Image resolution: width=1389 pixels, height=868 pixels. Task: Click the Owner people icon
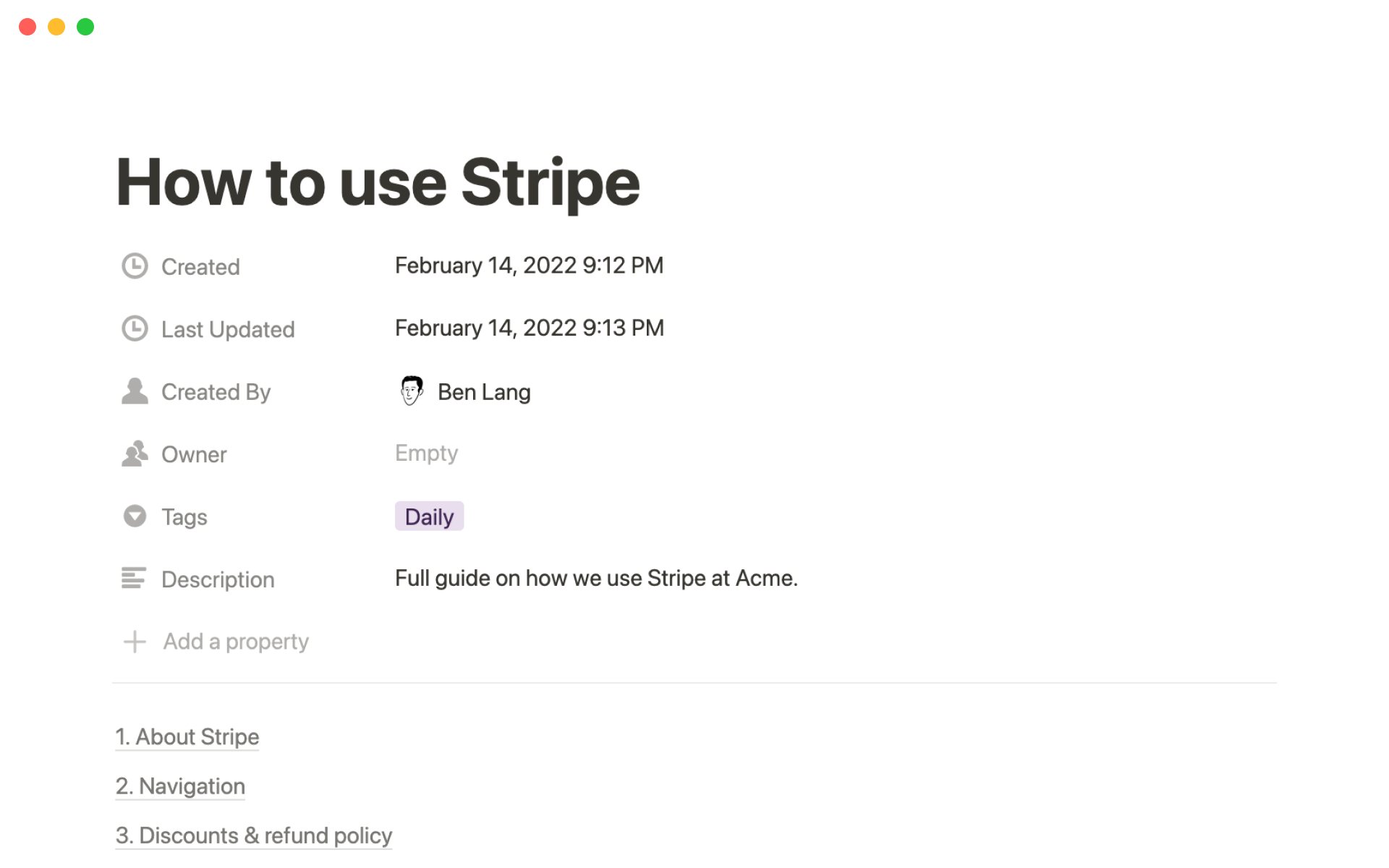(x=135, y=454)
